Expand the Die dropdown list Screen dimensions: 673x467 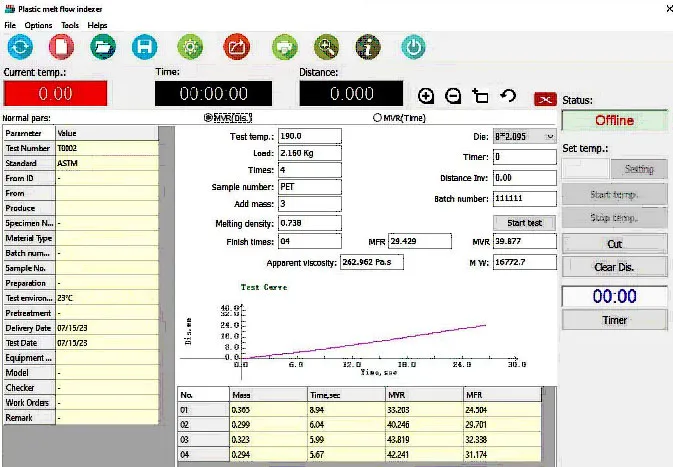click(x=550, y=136)
